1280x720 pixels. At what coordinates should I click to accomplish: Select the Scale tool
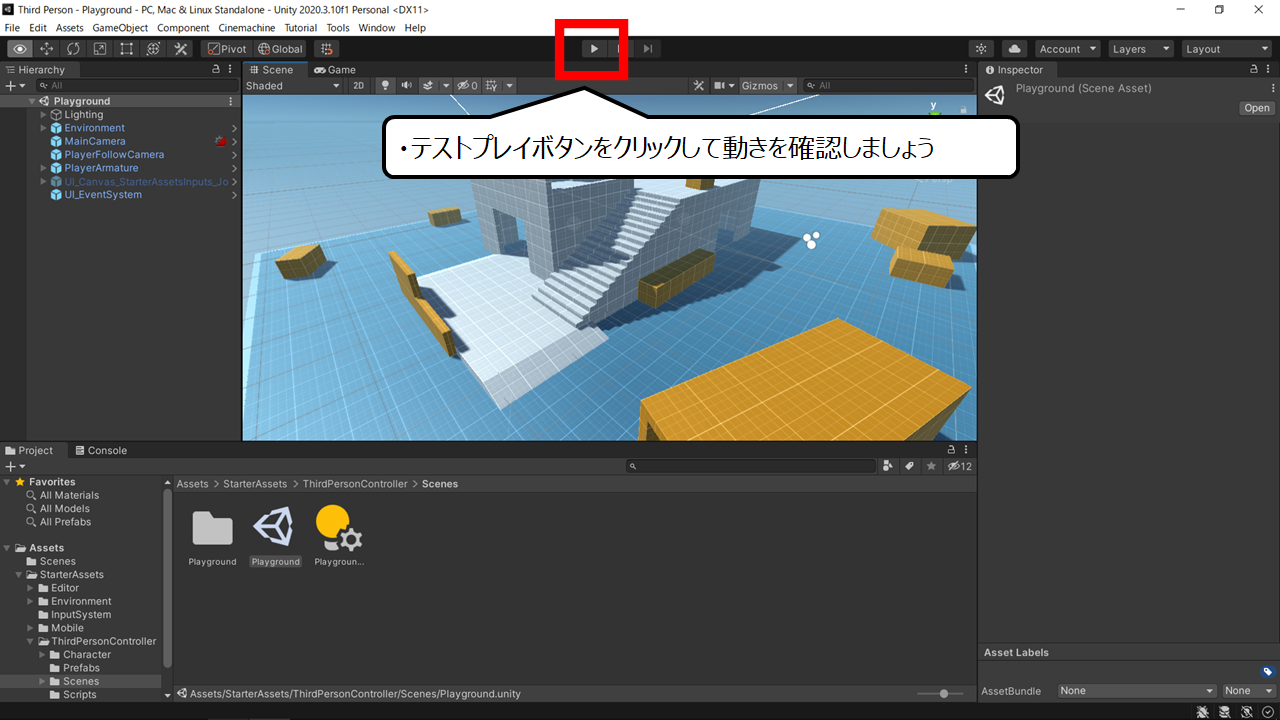click(100, 49)
